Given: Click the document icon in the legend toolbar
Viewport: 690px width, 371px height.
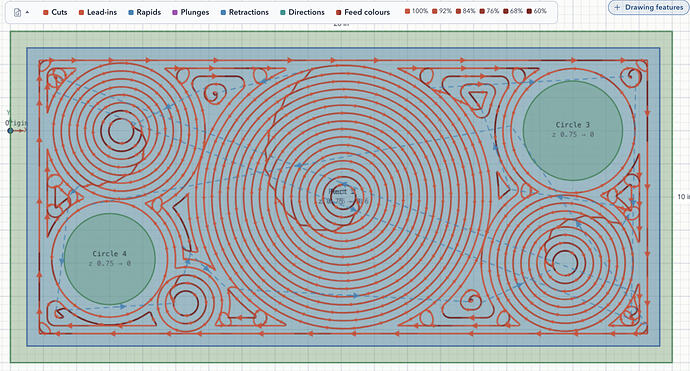Looking at the screenshot, I should [x=18, y=12].
